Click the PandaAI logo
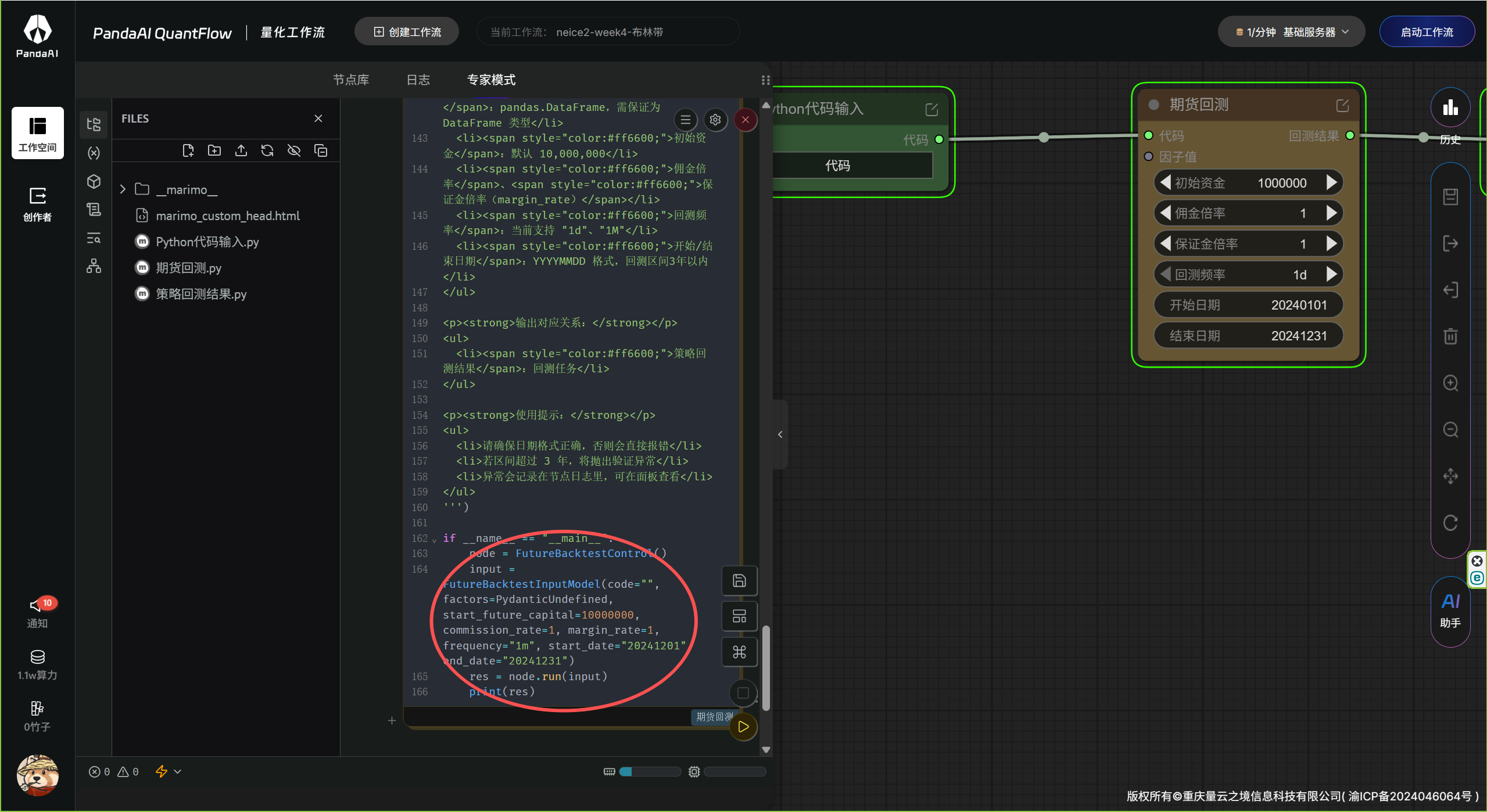This screenshot has width=1487, height=812. click(38, 36)
